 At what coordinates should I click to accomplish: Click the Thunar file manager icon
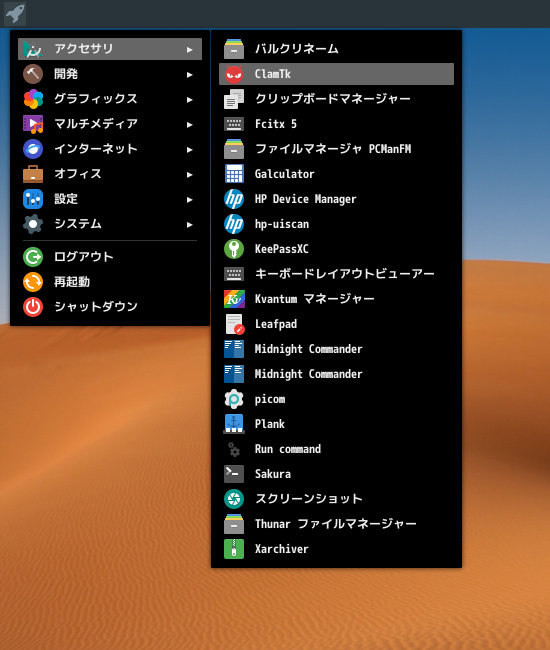point(234,524)
